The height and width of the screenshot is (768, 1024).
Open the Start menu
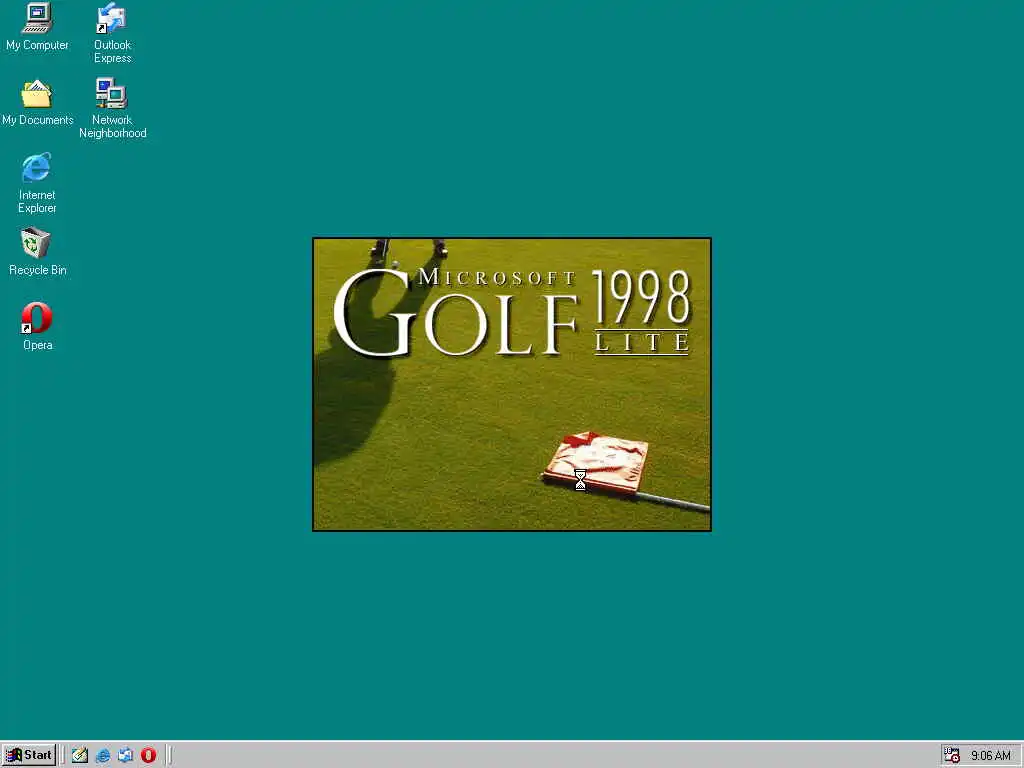click(29, 755)
